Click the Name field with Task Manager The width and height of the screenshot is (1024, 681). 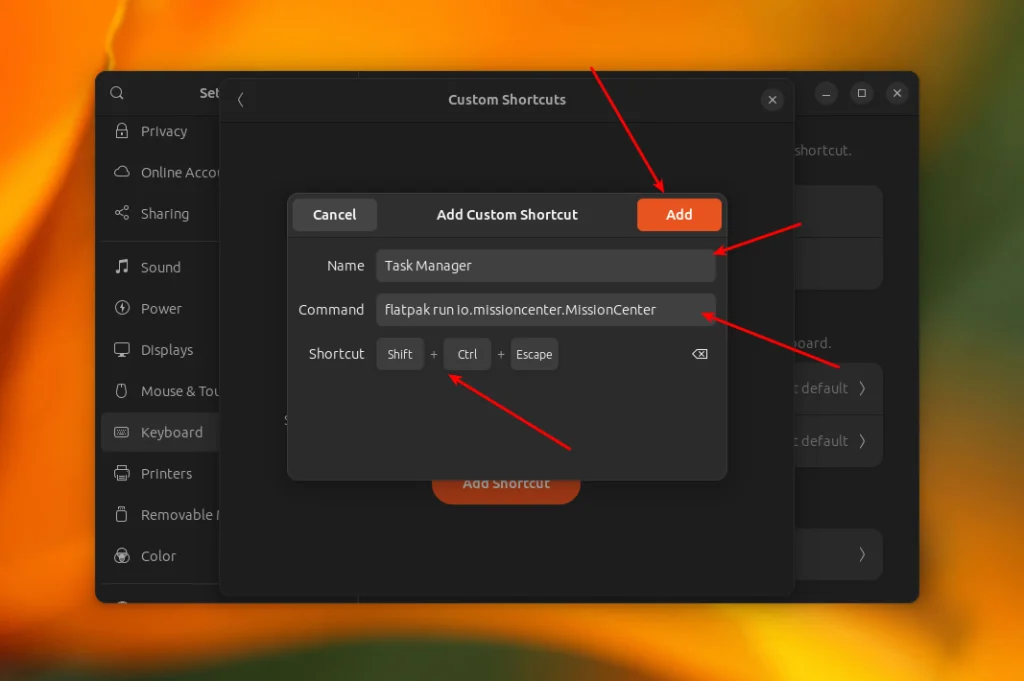pos(545,266)
